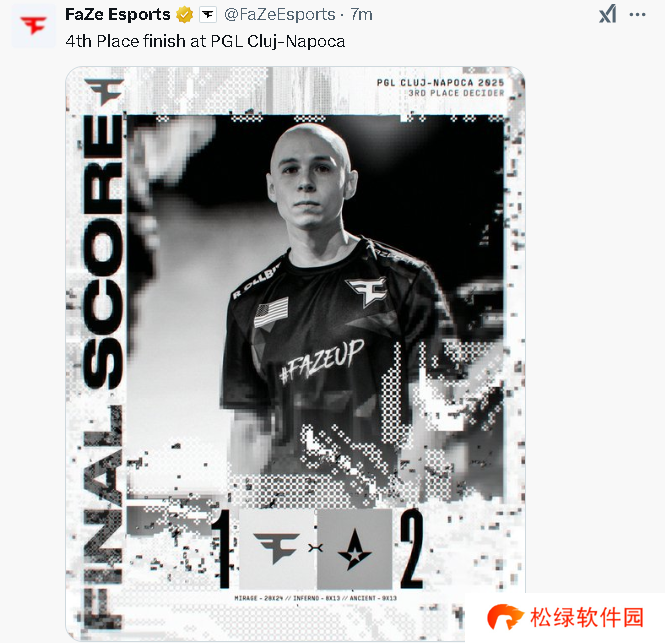Click the 4th Place finish post text
Image resolution: width=665 pixels, height=643 pixels.
[205, 42]
